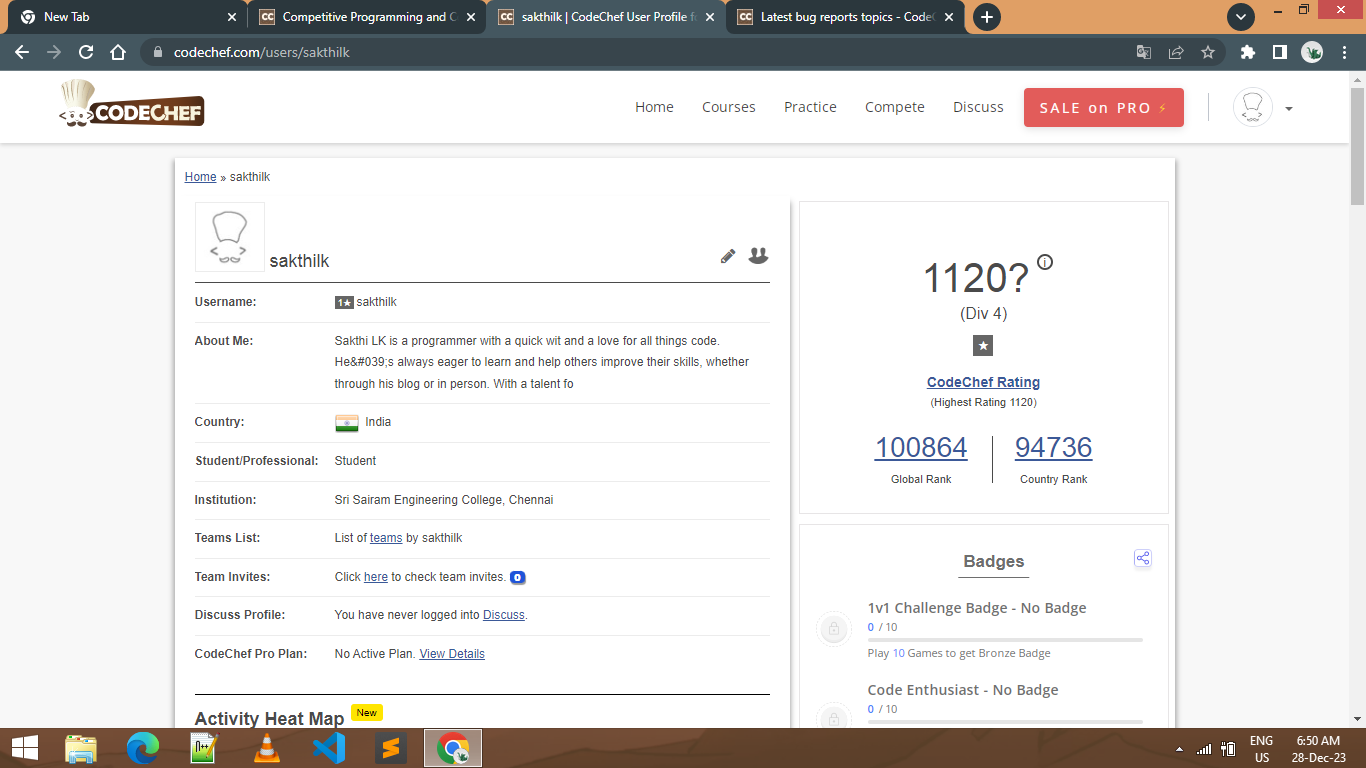Screen dimensions: 1366x768
Task: Open the Home nav menu item
Action: (654, 107)
